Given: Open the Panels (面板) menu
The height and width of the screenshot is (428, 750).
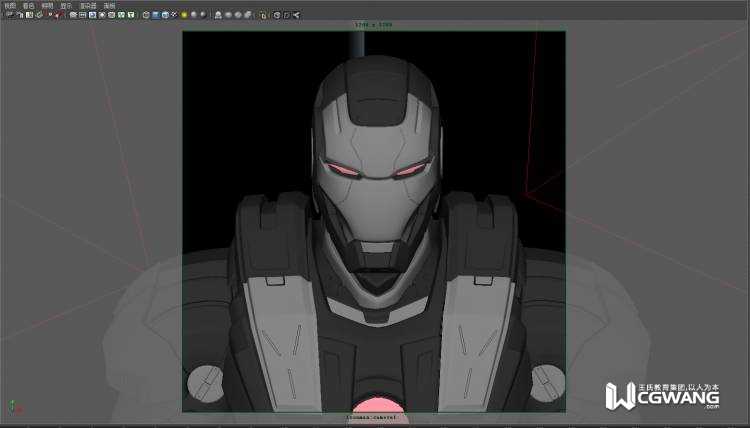Looking at the screenshot, I should [110, 6].
